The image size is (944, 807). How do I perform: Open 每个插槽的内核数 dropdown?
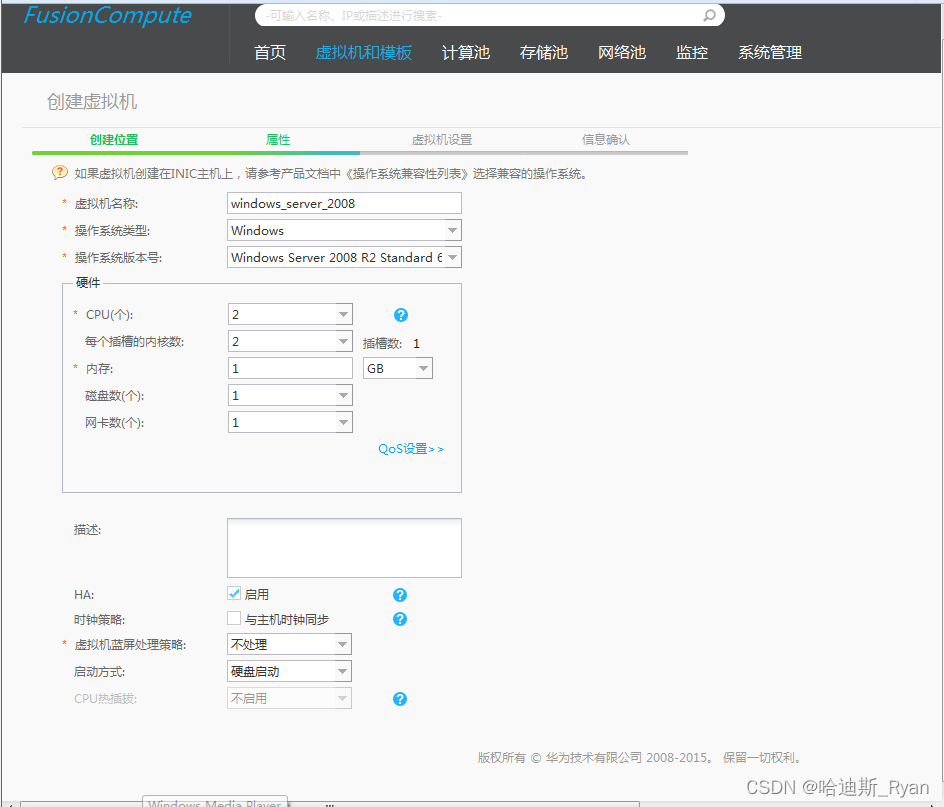(290, 341)
